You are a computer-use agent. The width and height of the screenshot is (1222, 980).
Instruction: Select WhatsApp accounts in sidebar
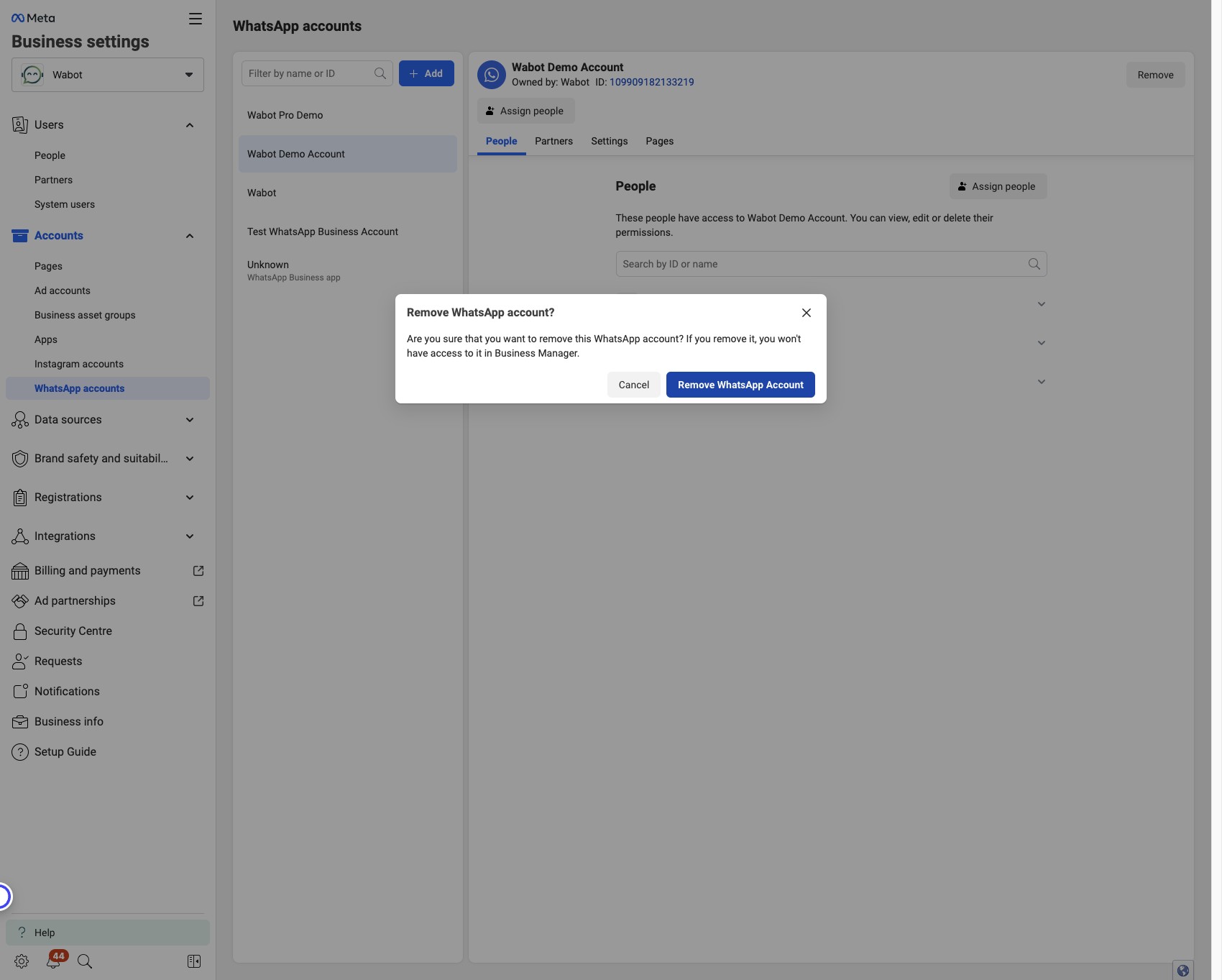coord(108,388)
